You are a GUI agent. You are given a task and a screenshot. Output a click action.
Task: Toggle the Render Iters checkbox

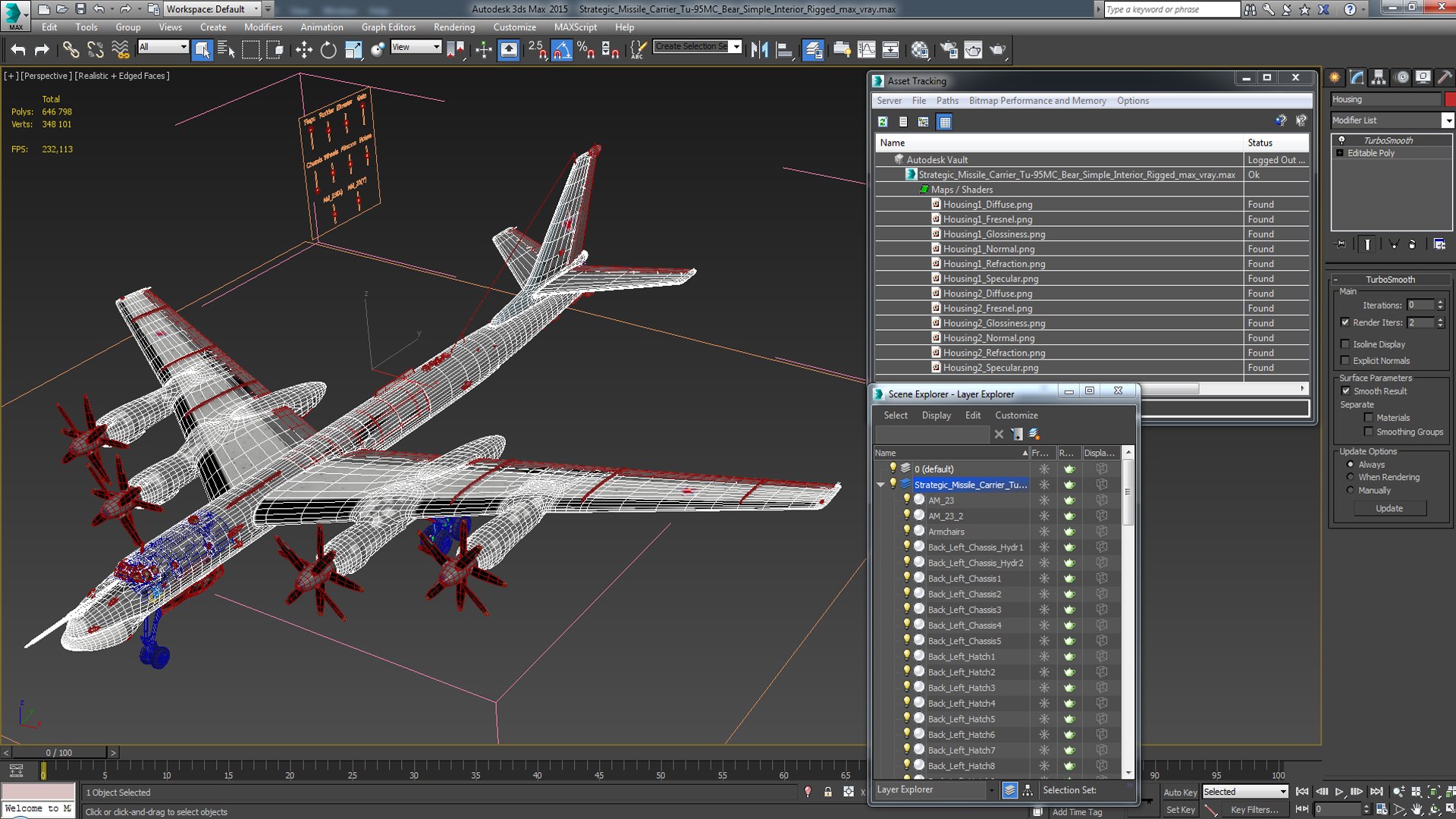[x=1345, y=322]
